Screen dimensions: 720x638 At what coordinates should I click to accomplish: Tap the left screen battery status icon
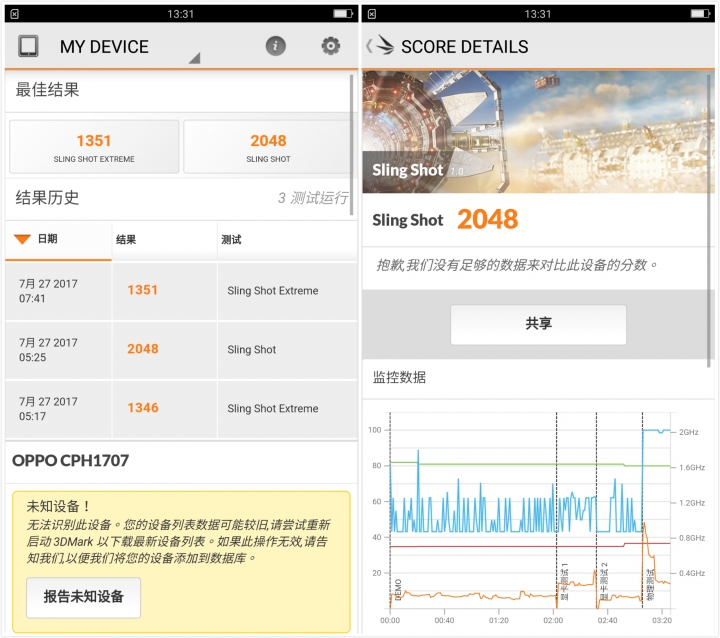click(x=343, y=14)
